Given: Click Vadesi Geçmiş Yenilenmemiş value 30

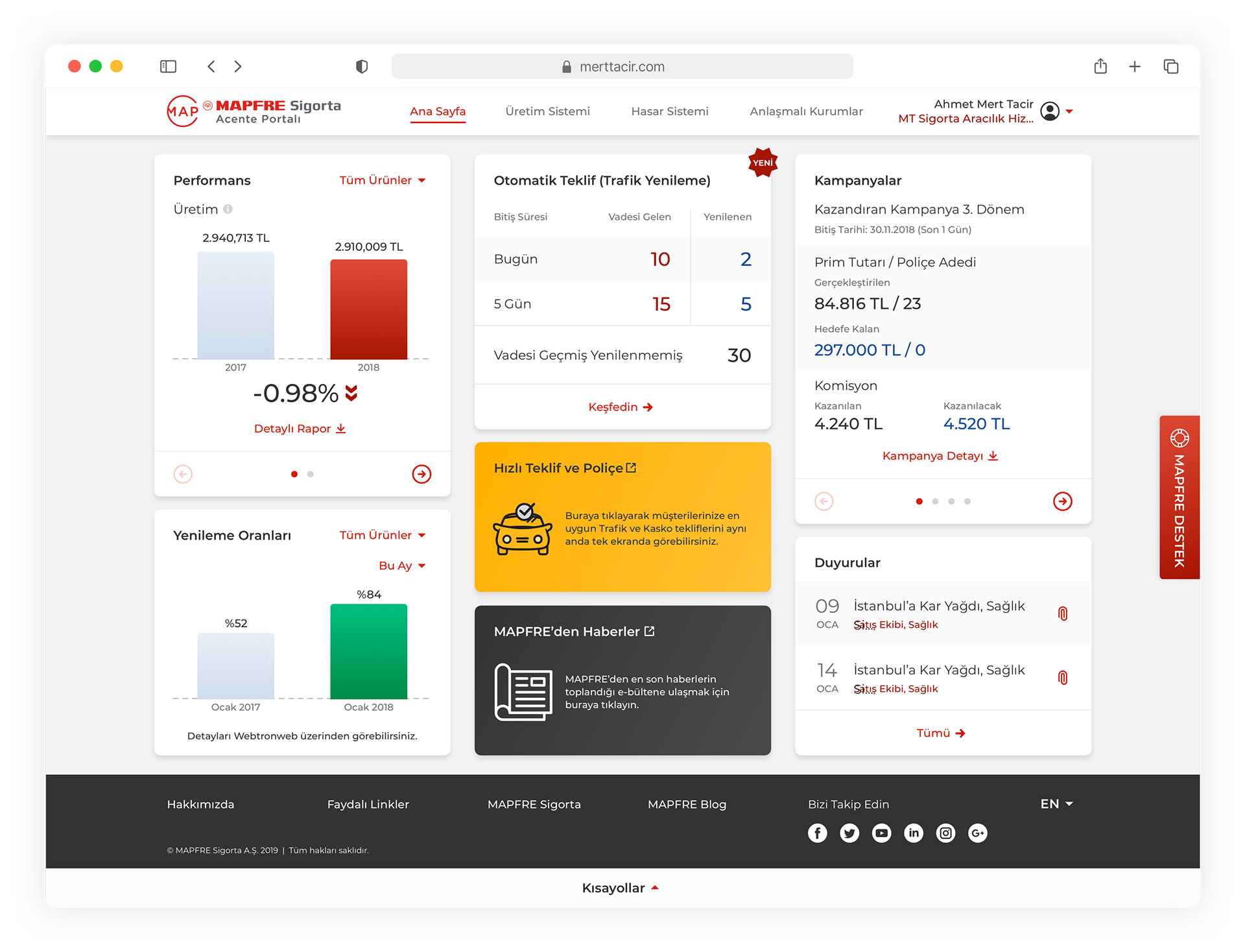Looking at the screenshot, I should point(739,355).
